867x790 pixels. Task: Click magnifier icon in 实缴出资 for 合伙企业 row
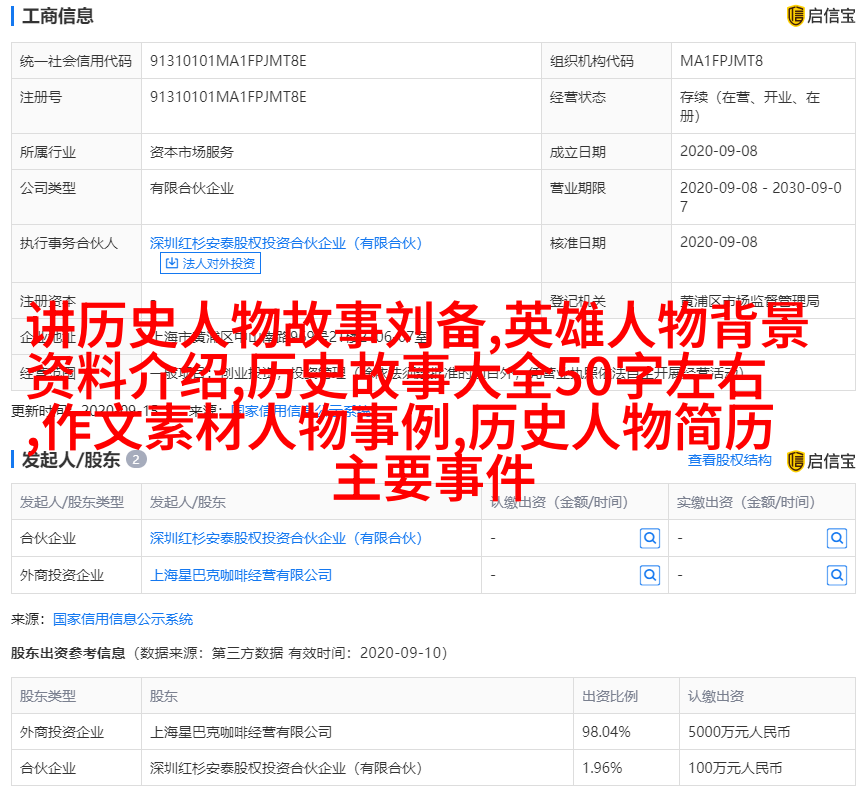click(x=837, y=538)
